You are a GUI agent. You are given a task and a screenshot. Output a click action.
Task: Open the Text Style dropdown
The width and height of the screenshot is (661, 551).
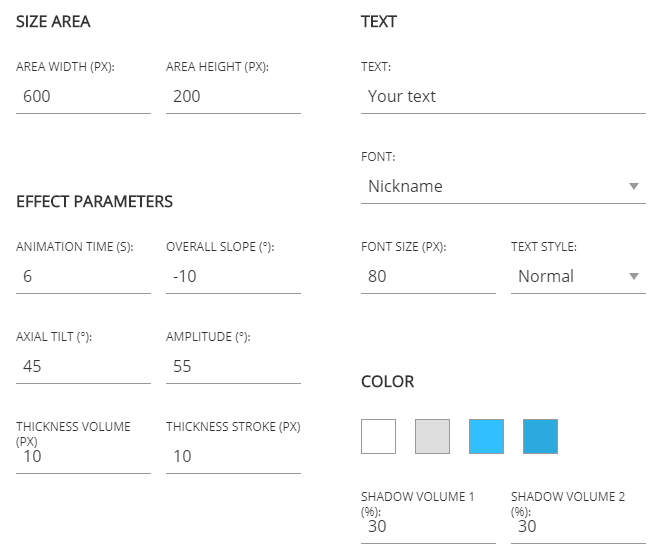coord(568,277)
